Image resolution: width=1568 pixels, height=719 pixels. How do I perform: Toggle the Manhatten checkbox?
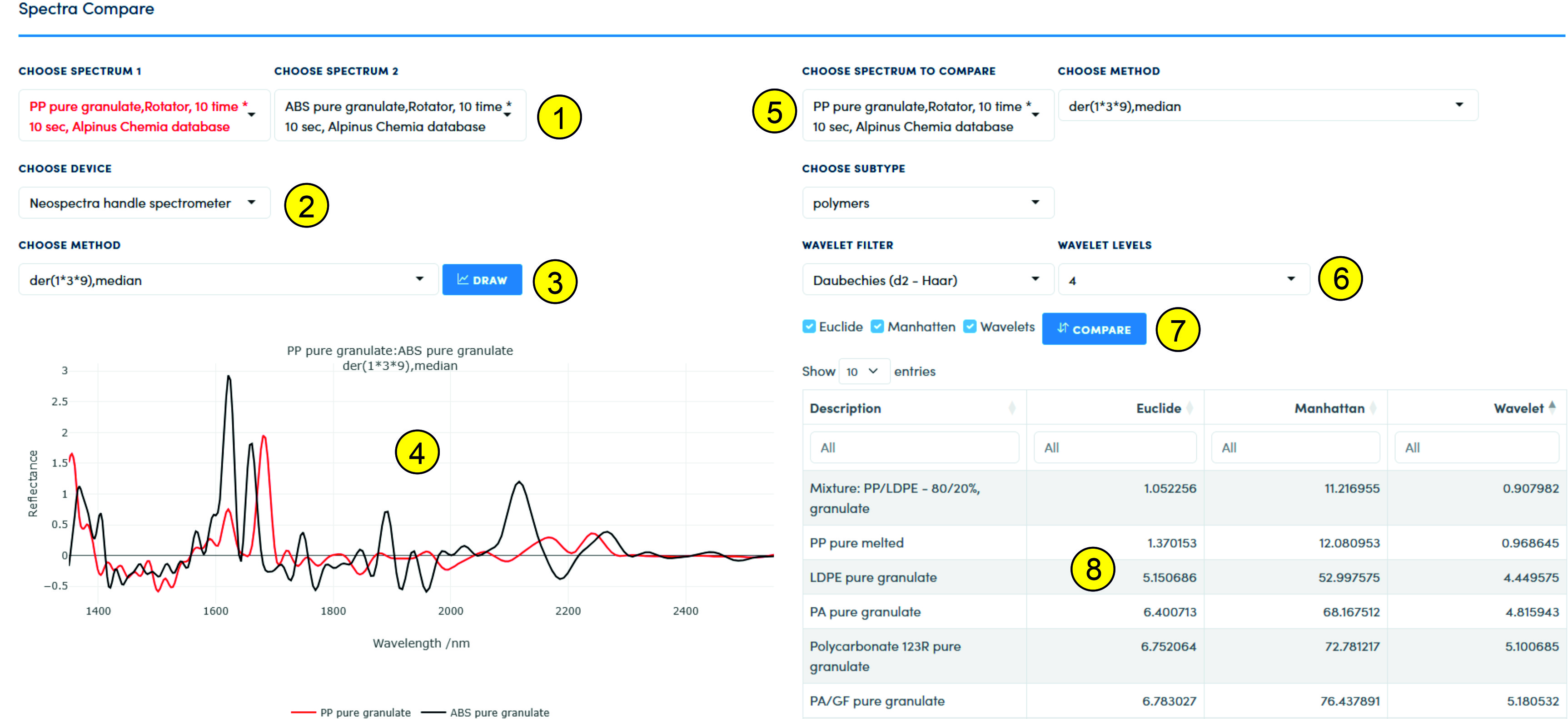point(877,327)
